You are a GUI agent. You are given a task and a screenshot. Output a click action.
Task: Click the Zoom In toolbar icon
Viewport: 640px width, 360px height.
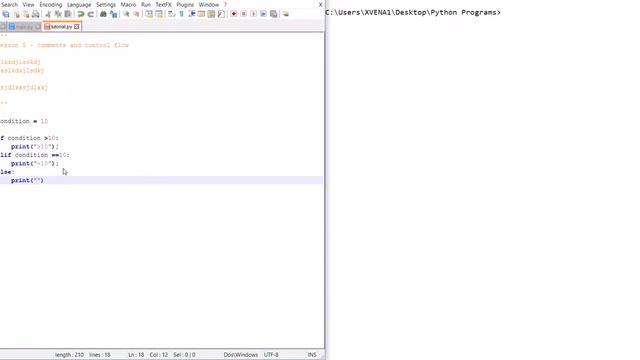[126, 14]
